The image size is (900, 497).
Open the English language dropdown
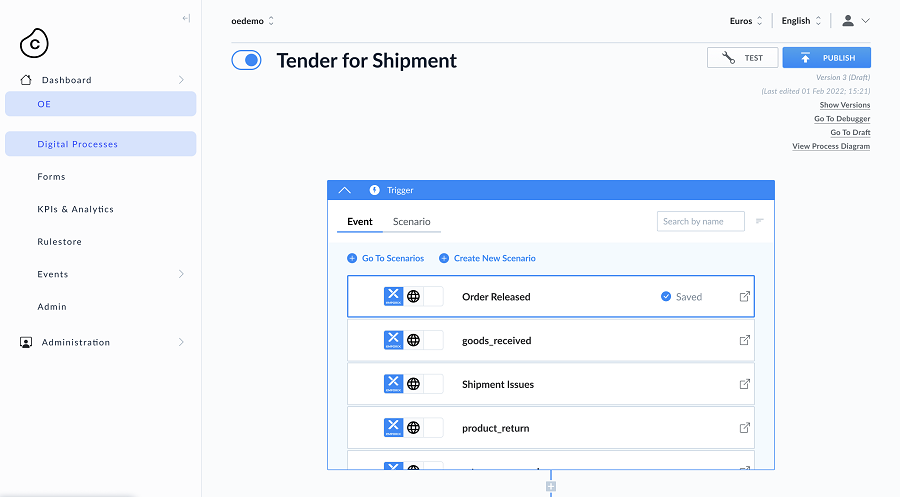(801, 20)
